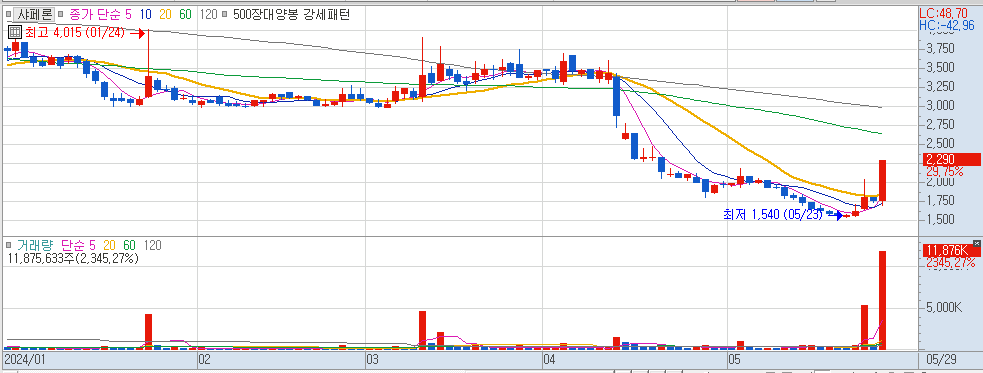Click the 04 month axis marker
Viewport: 983px width, 373px height.
pyautogui.click(x=549, y=360)
